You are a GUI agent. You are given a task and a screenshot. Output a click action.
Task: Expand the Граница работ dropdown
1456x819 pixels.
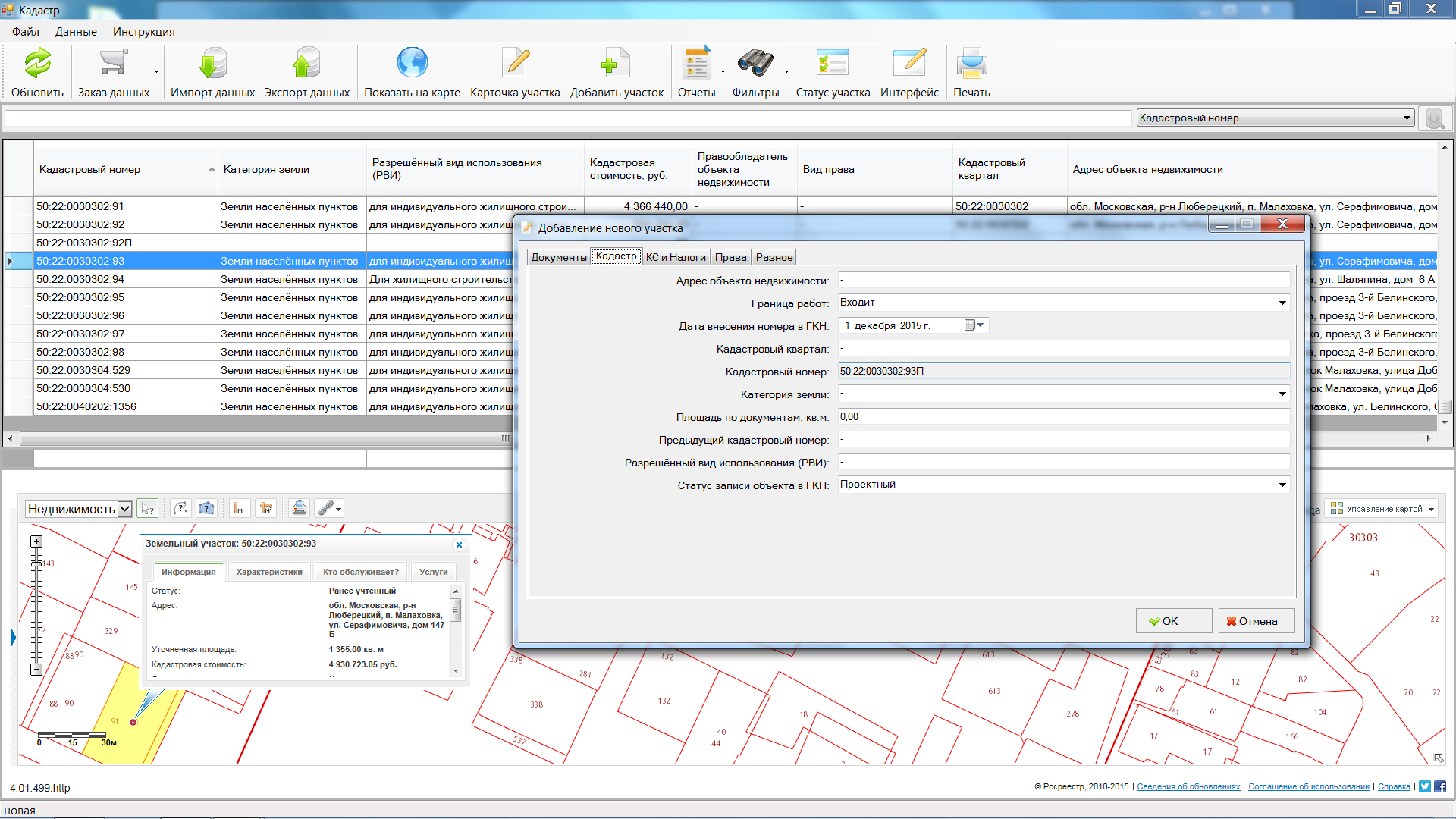click(x=1282, y=303)
